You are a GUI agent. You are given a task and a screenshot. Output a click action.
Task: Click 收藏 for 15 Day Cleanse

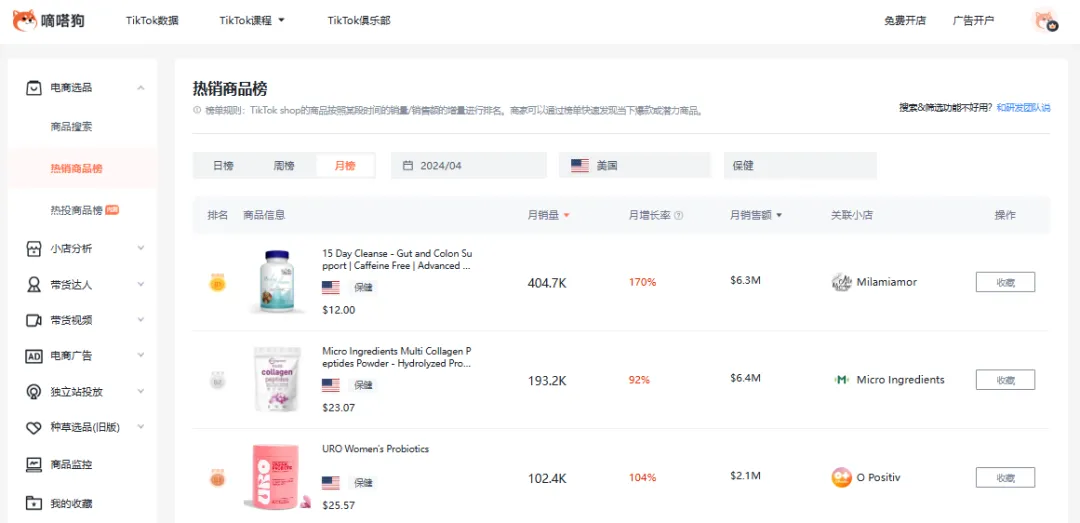click(x=1005, y=282)
